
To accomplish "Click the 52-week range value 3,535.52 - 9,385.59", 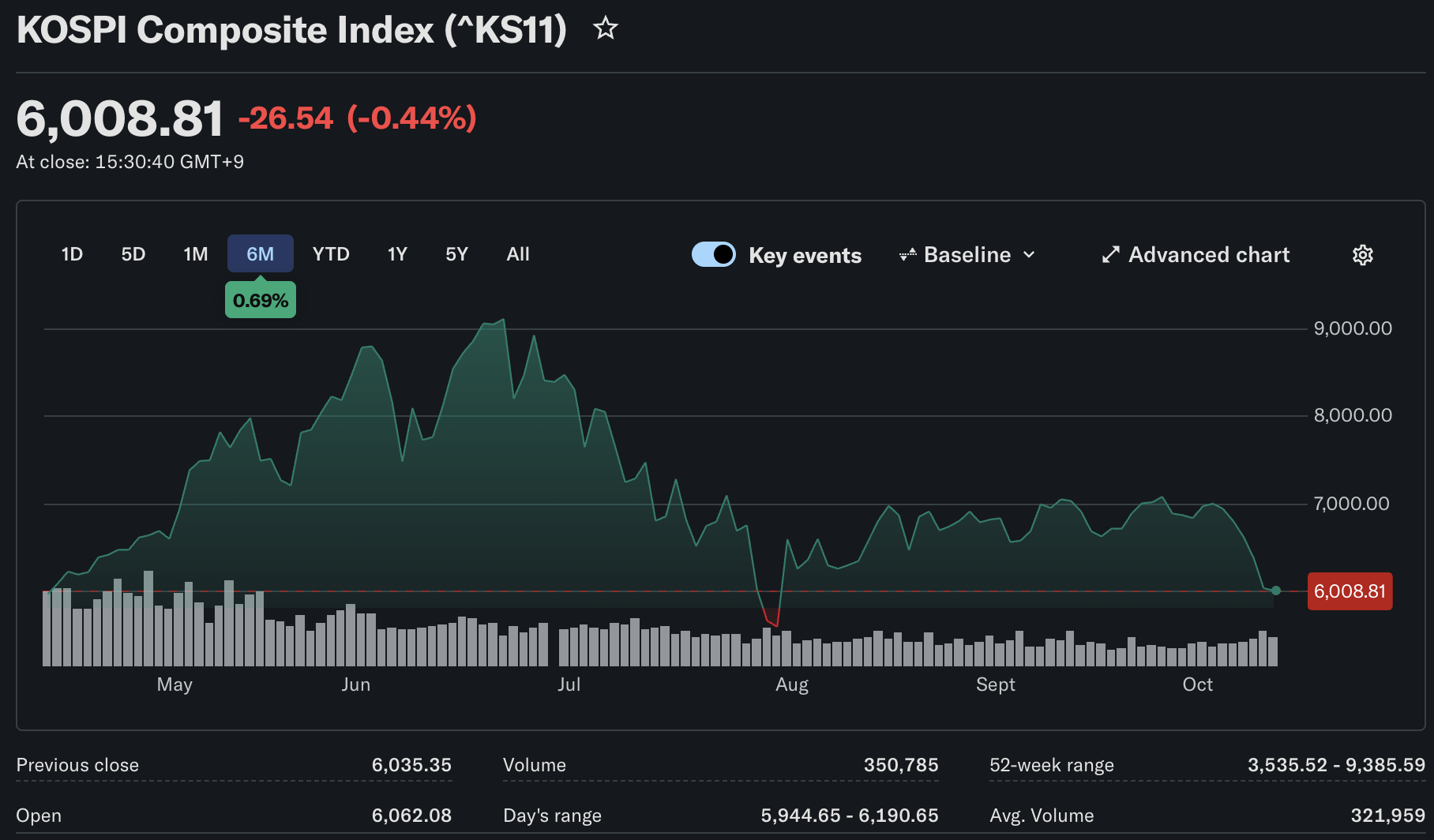I will [1336, 765].
